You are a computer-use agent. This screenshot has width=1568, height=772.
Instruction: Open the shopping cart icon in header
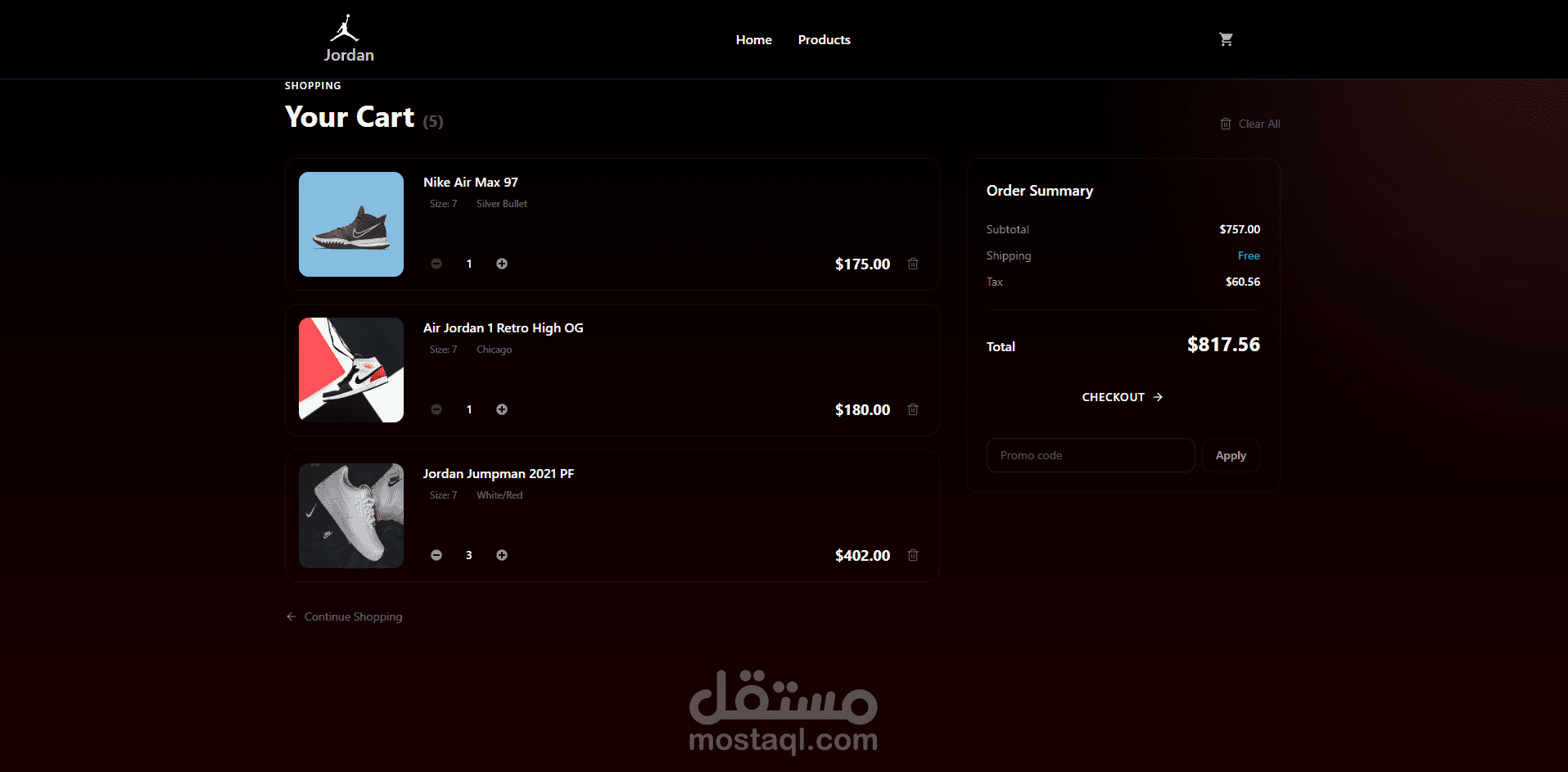click(x=1226, y=39)
